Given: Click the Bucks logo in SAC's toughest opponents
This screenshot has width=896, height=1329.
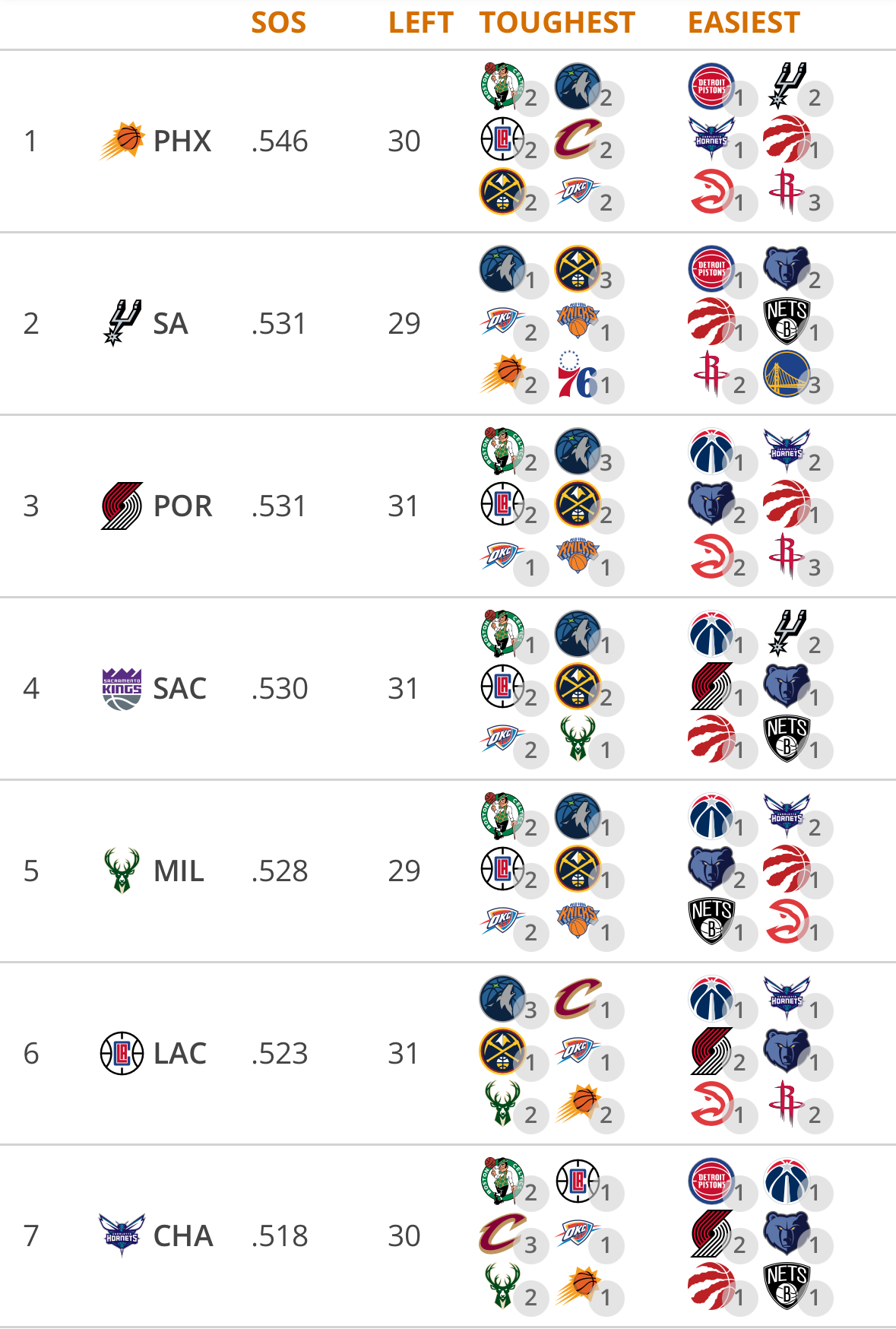Looking at the screenshot, I should [578, 738].
